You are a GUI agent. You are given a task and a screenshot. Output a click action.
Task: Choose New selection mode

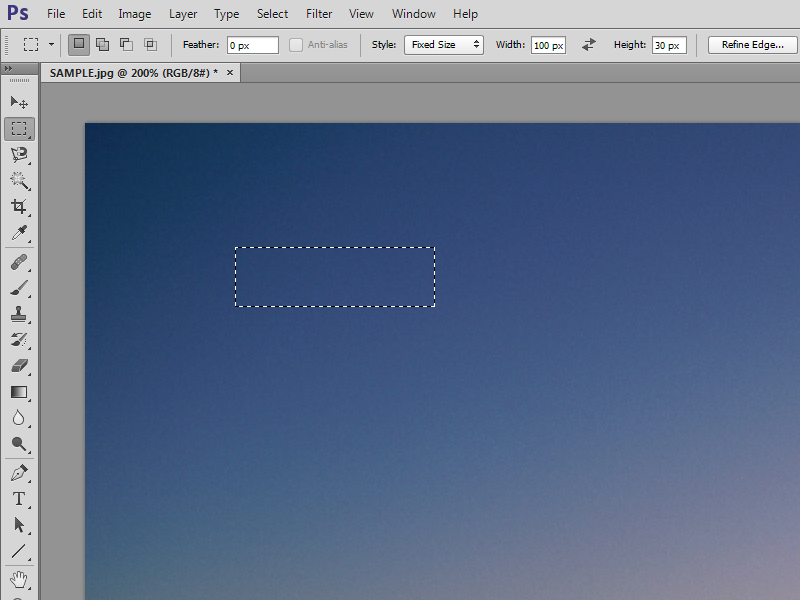pyautogui.click(x=79, y=45)
